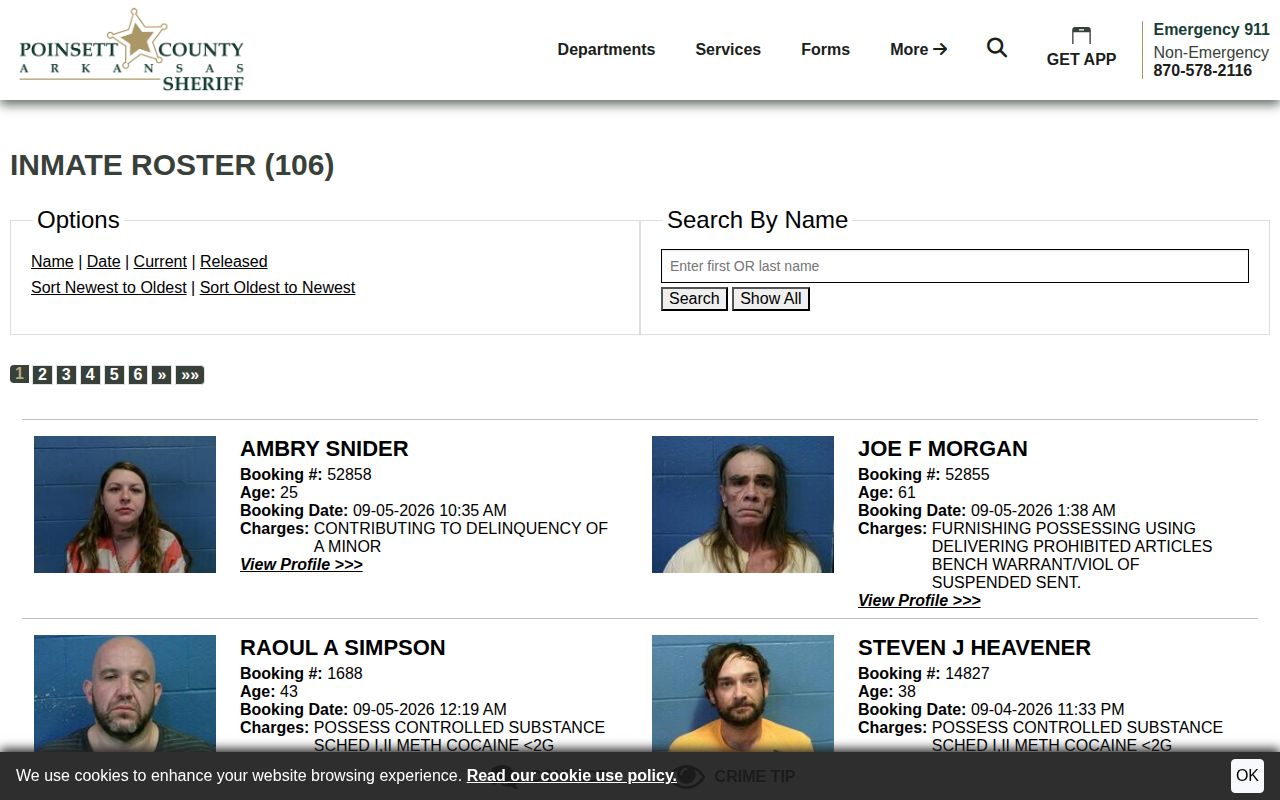Filter roster to Released inmates

(x=233, y=261)
